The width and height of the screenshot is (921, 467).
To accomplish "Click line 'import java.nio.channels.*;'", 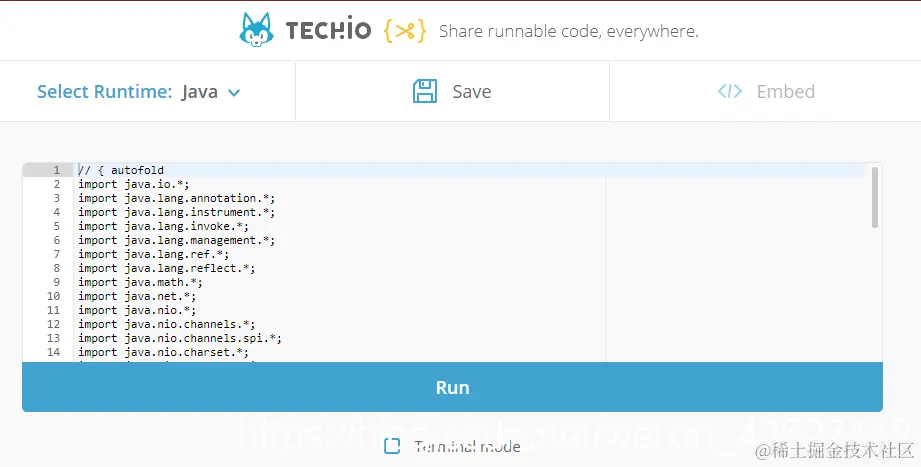I will click(x=167, y=324).
